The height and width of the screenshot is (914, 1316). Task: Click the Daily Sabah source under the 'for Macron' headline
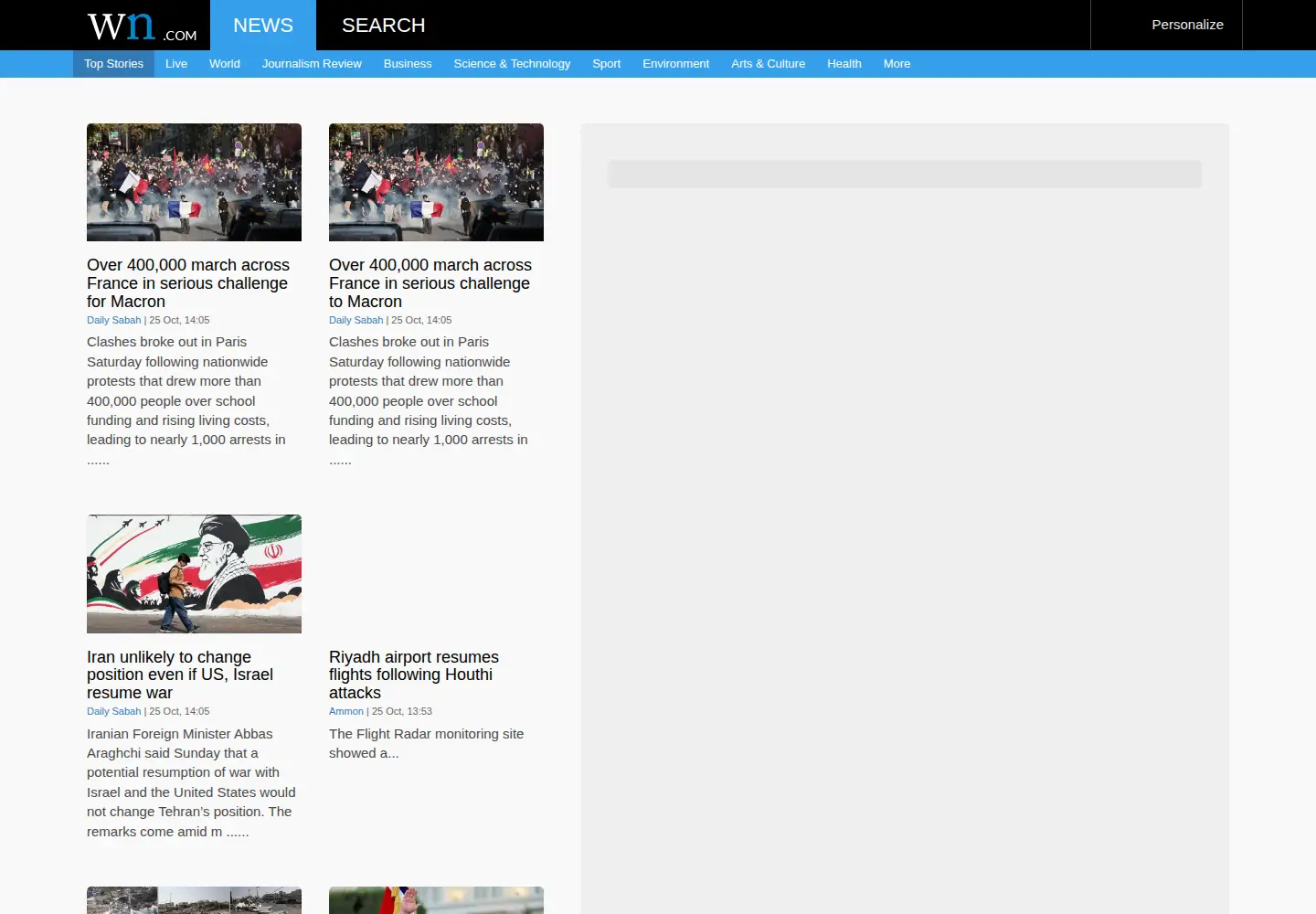[x=114, y=320]
